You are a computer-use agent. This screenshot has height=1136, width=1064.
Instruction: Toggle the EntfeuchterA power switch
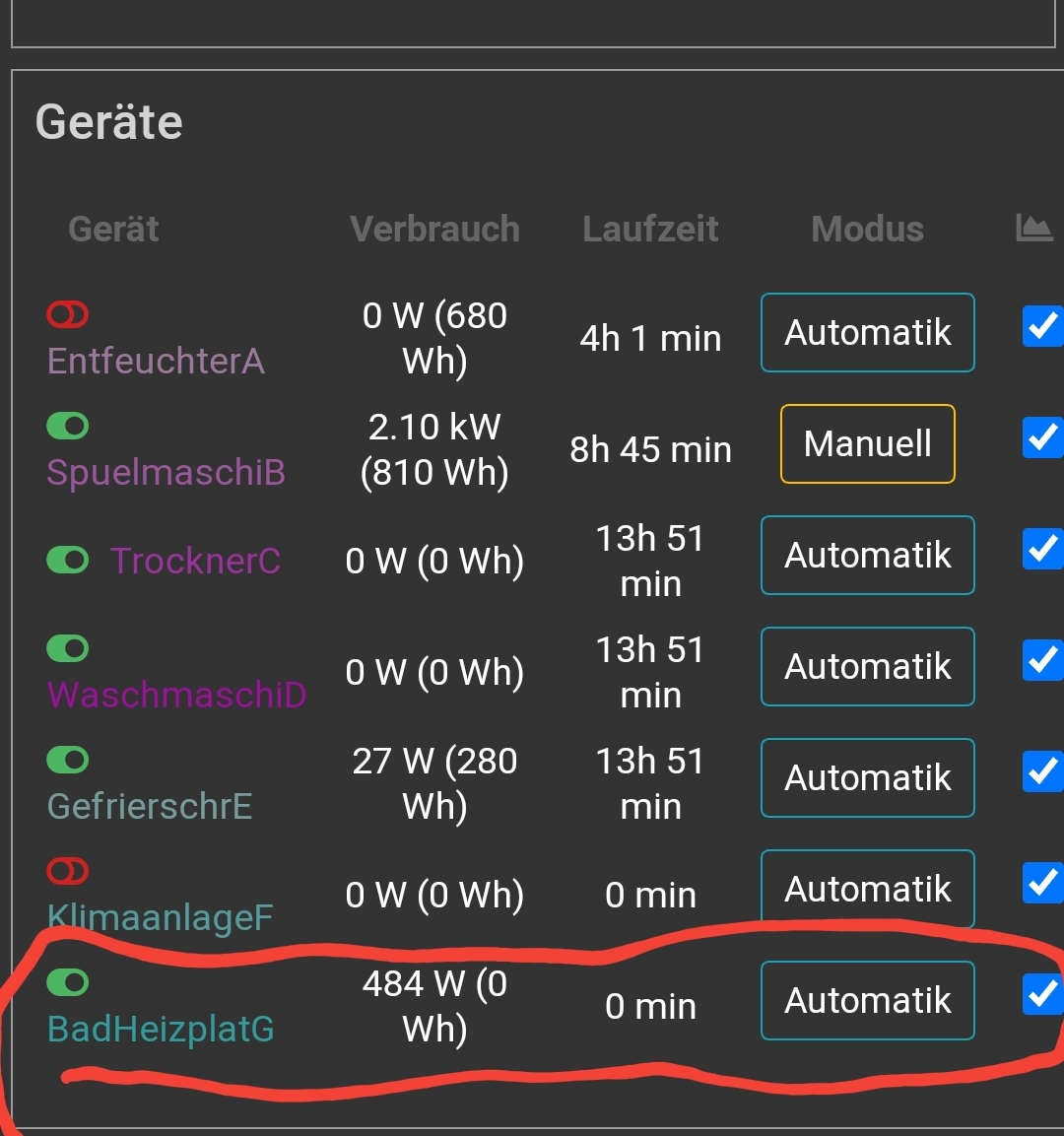[x=67, y=315]
